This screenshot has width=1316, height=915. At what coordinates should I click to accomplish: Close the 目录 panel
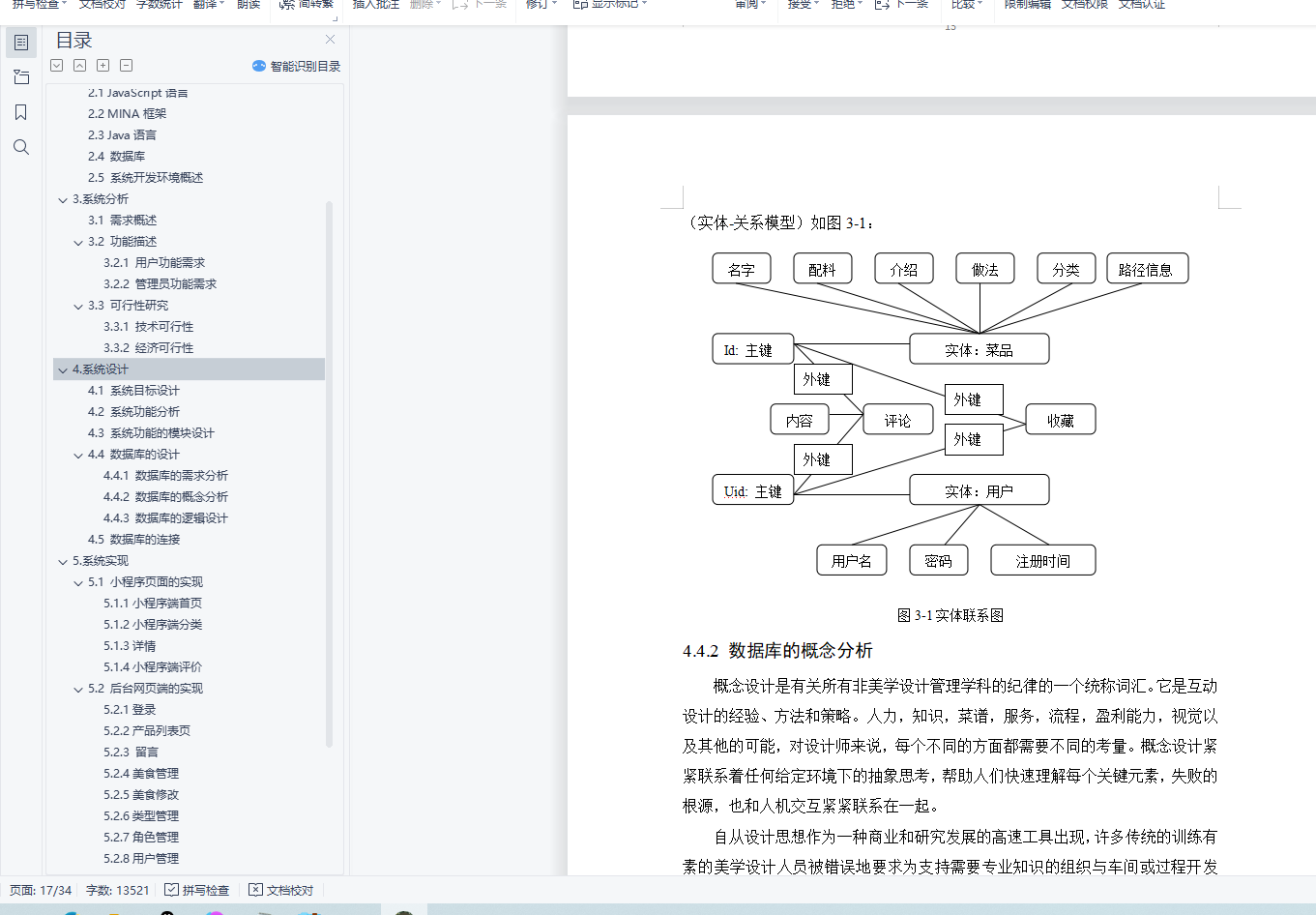[331, 40]
